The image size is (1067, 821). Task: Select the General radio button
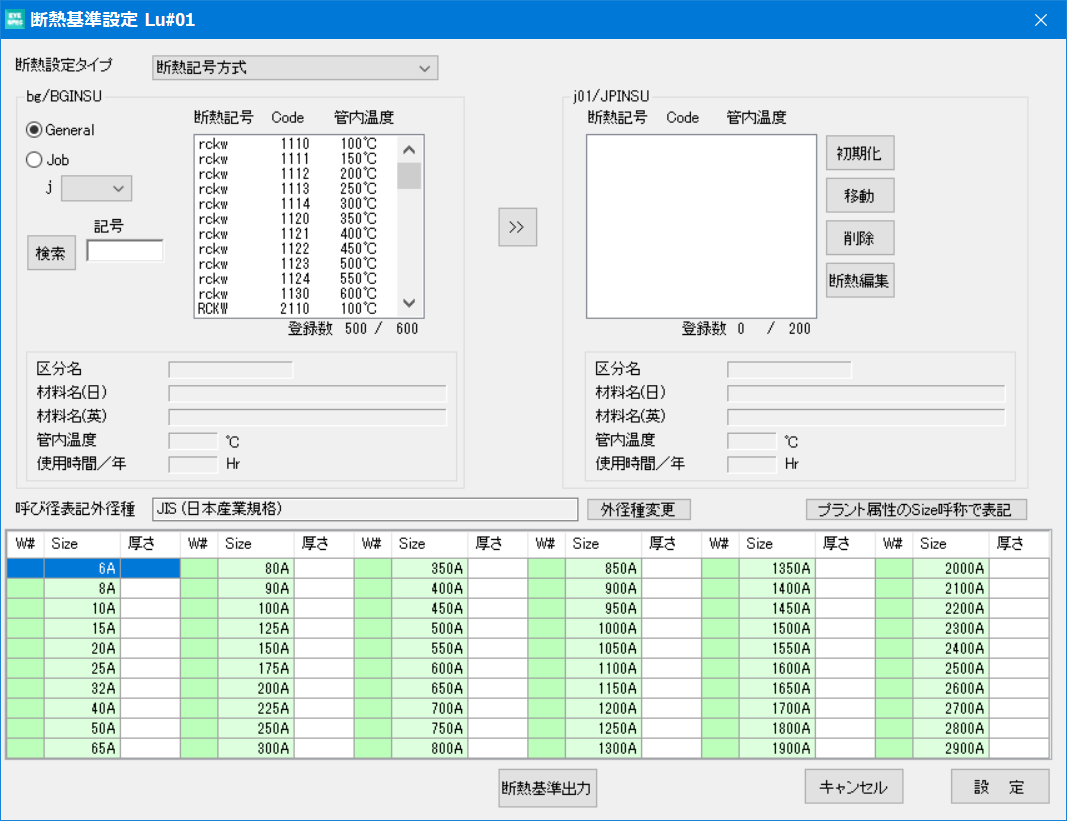click(34, 129)
